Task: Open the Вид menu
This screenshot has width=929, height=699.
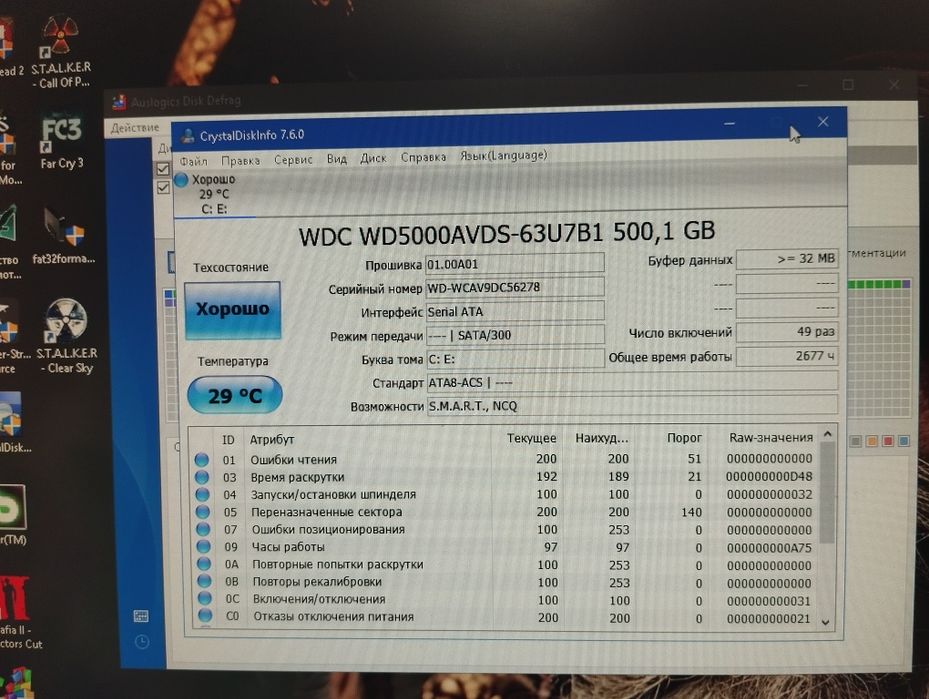Action: click(x=337, y=159)
